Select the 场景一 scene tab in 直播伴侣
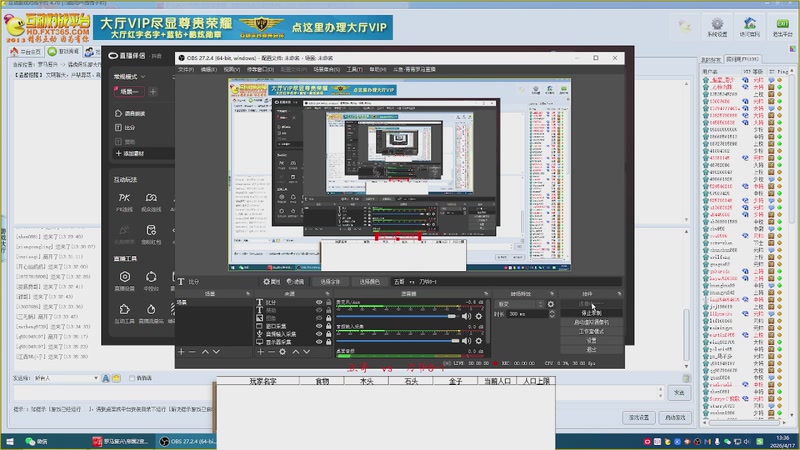This screenshot has height=450, width=800. tap(129, 92)
